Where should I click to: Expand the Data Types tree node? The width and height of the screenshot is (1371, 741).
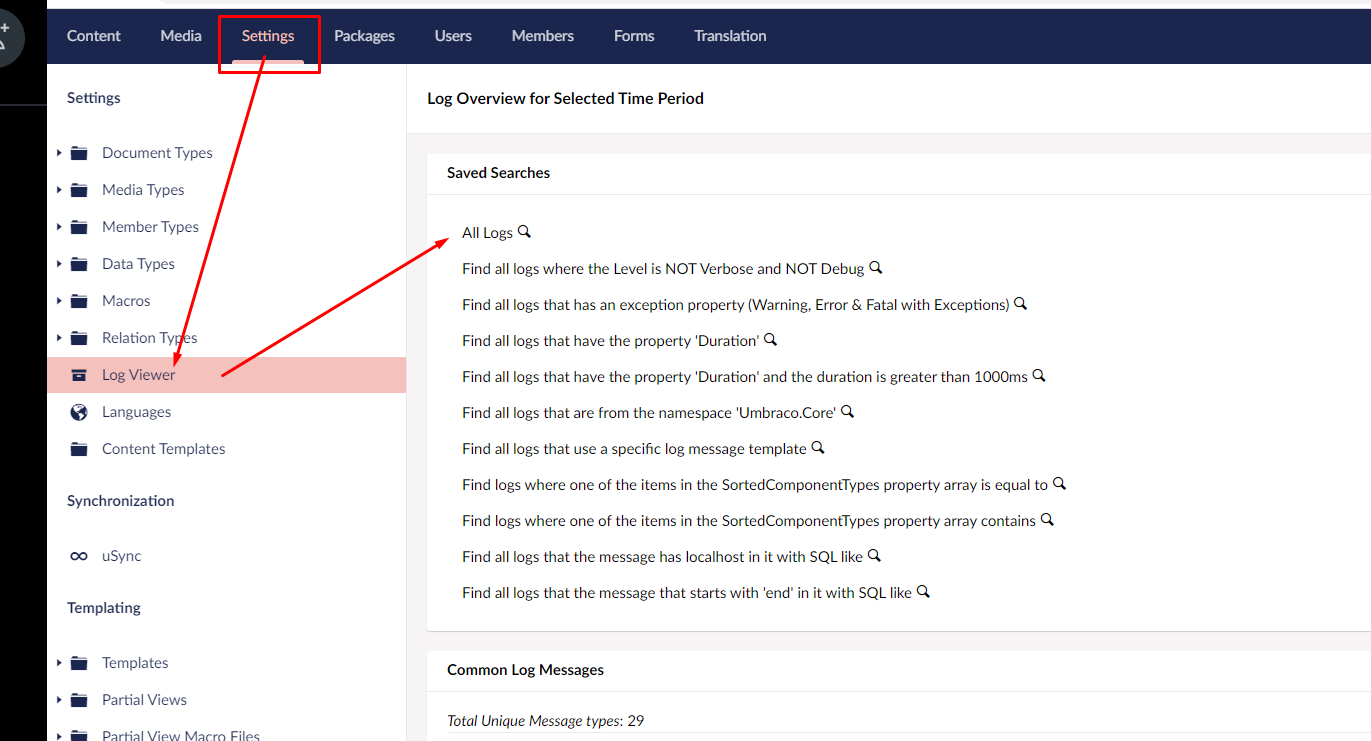click(x=59, y=264)
